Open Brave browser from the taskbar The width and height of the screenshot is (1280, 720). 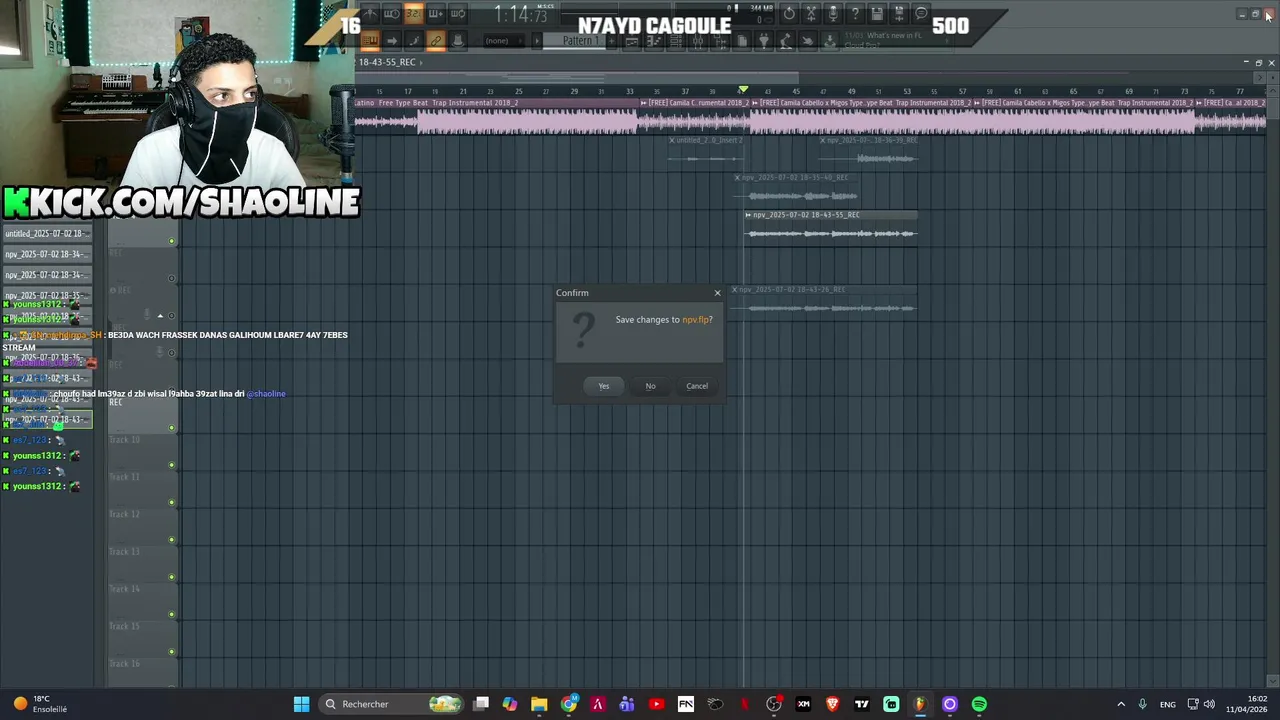tap(832, 704)
